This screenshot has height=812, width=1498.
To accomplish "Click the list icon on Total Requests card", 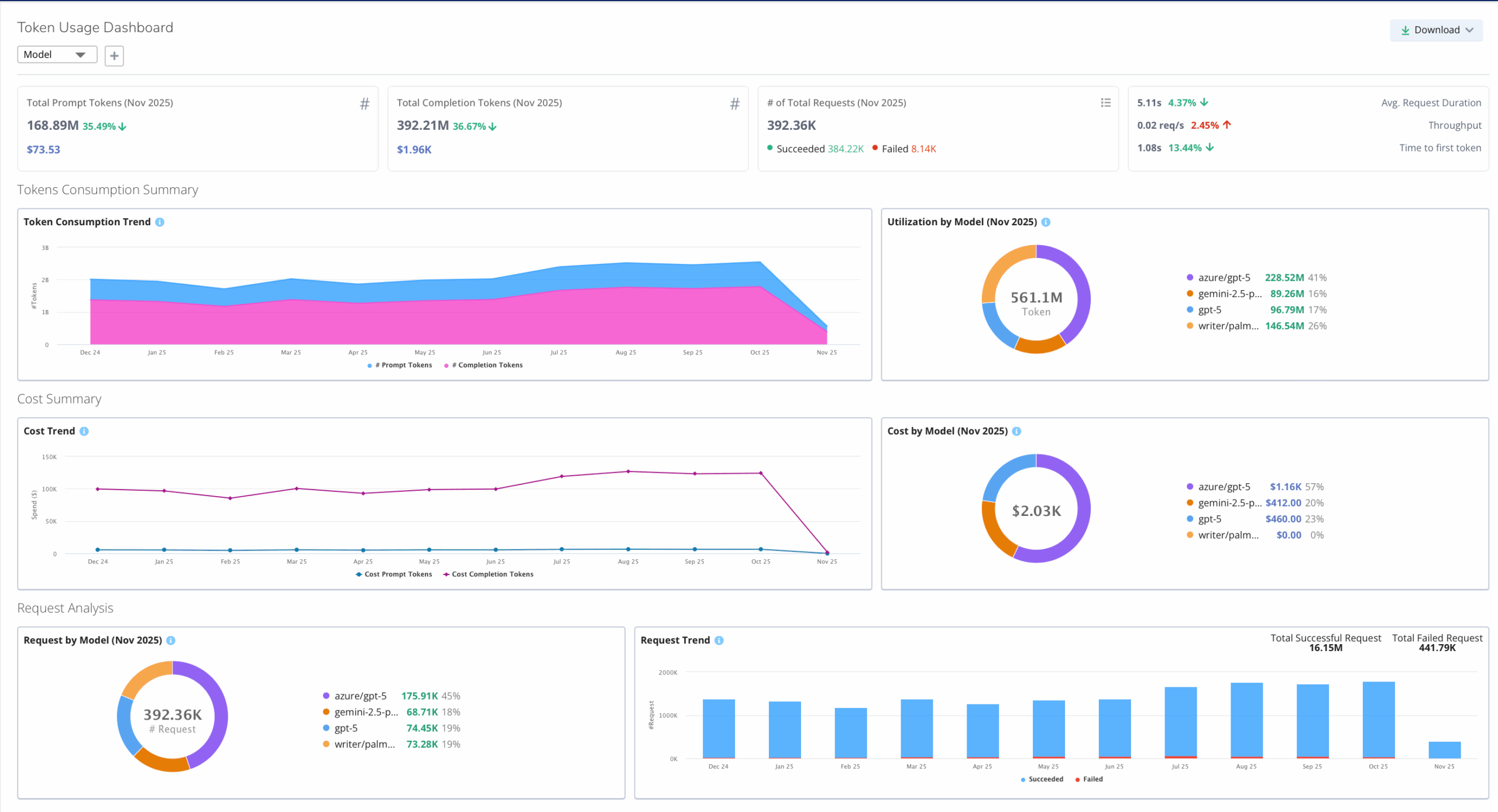I will point(1105,102).
